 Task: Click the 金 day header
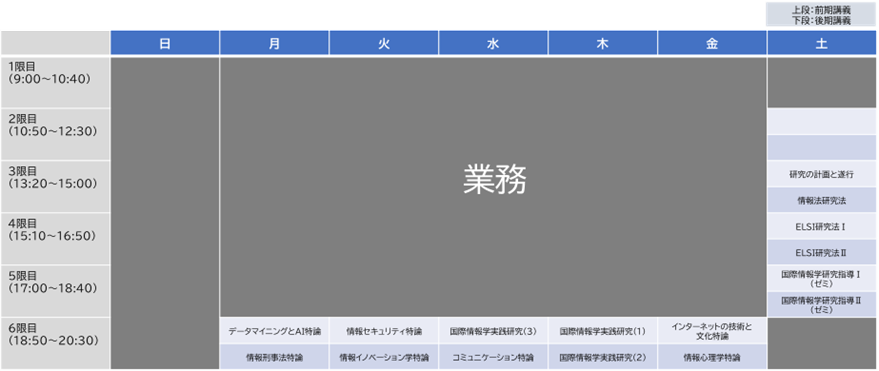[712, 43]
